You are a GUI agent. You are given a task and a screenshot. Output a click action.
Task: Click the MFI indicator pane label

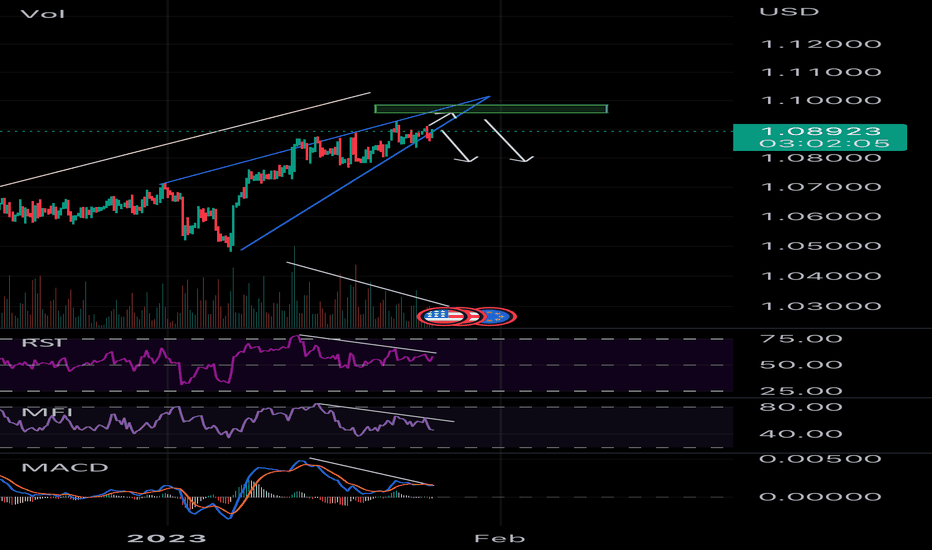pos(46,412)
